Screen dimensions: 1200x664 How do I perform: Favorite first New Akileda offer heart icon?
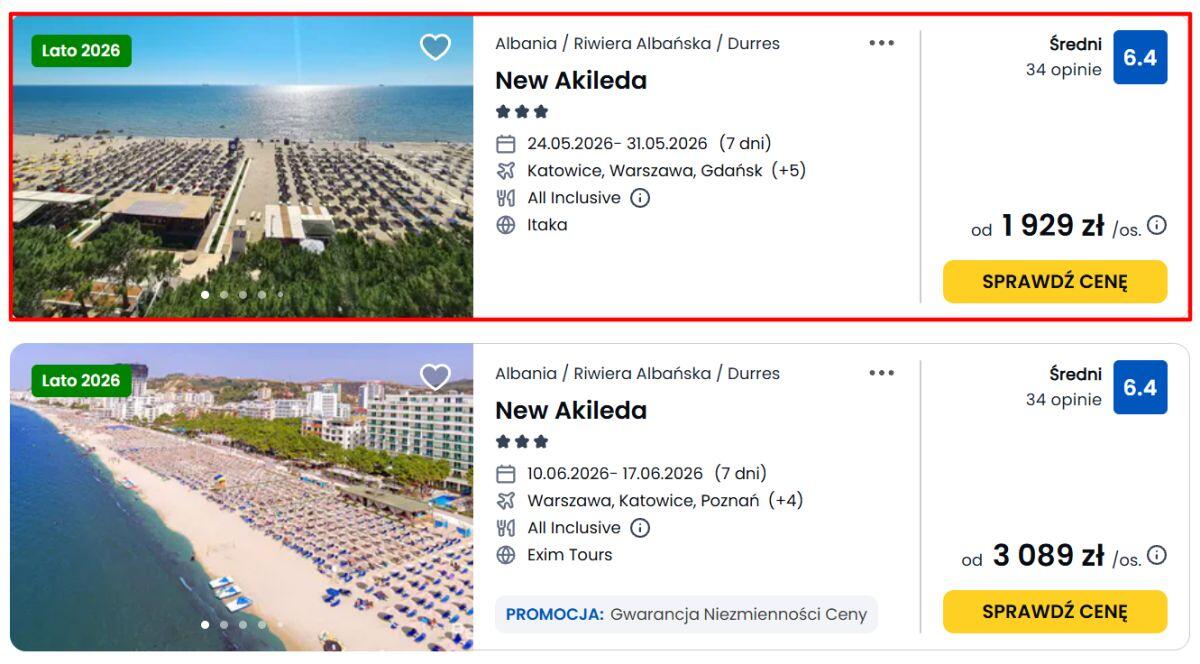coord(435,47)
